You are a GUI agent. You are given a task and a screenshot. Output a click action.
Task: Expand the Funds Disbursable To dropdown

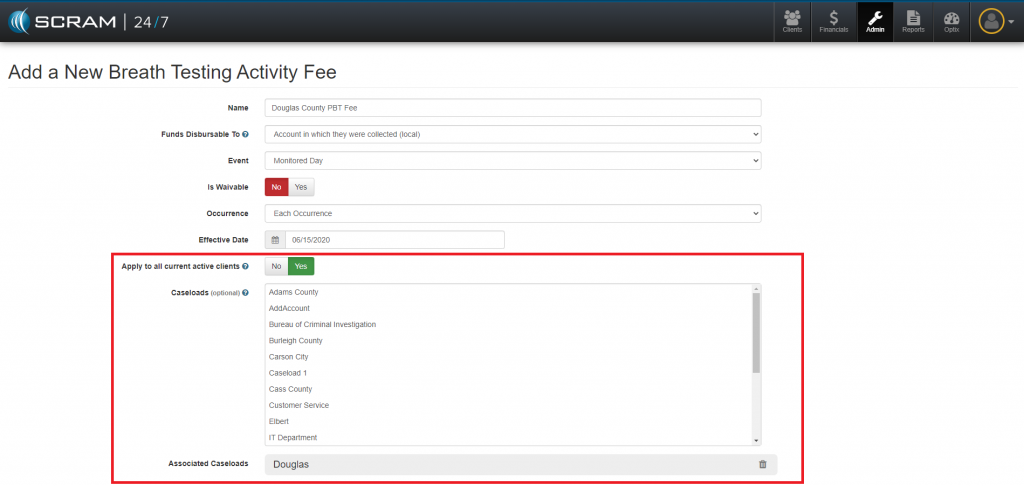[x=512, y=134]
